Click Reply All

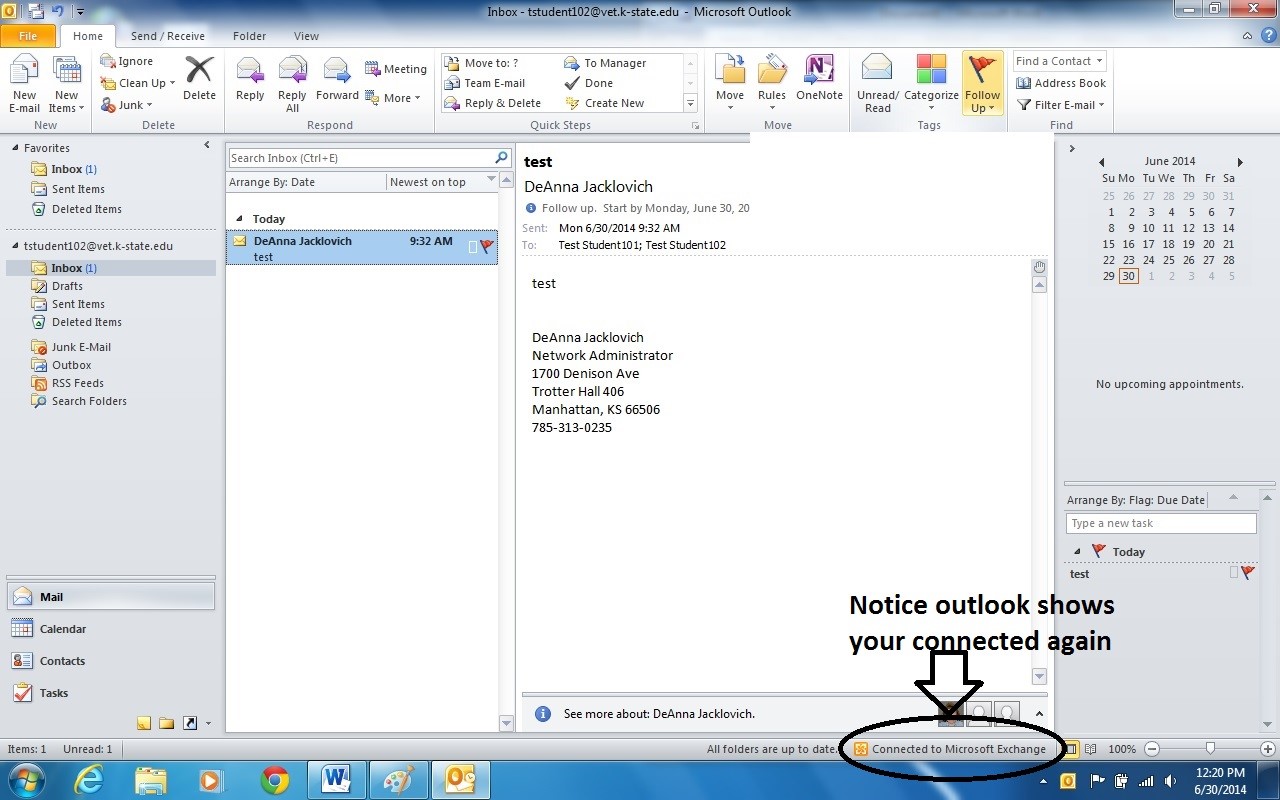(292, 86)
